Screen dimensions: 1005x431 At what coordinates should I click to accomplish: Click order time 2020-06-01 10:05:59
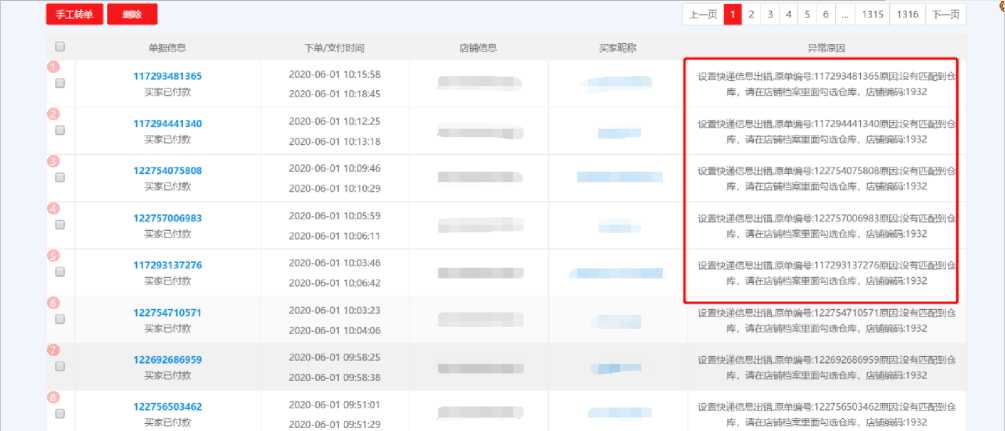pyautogui.click(x=335, y=216)
